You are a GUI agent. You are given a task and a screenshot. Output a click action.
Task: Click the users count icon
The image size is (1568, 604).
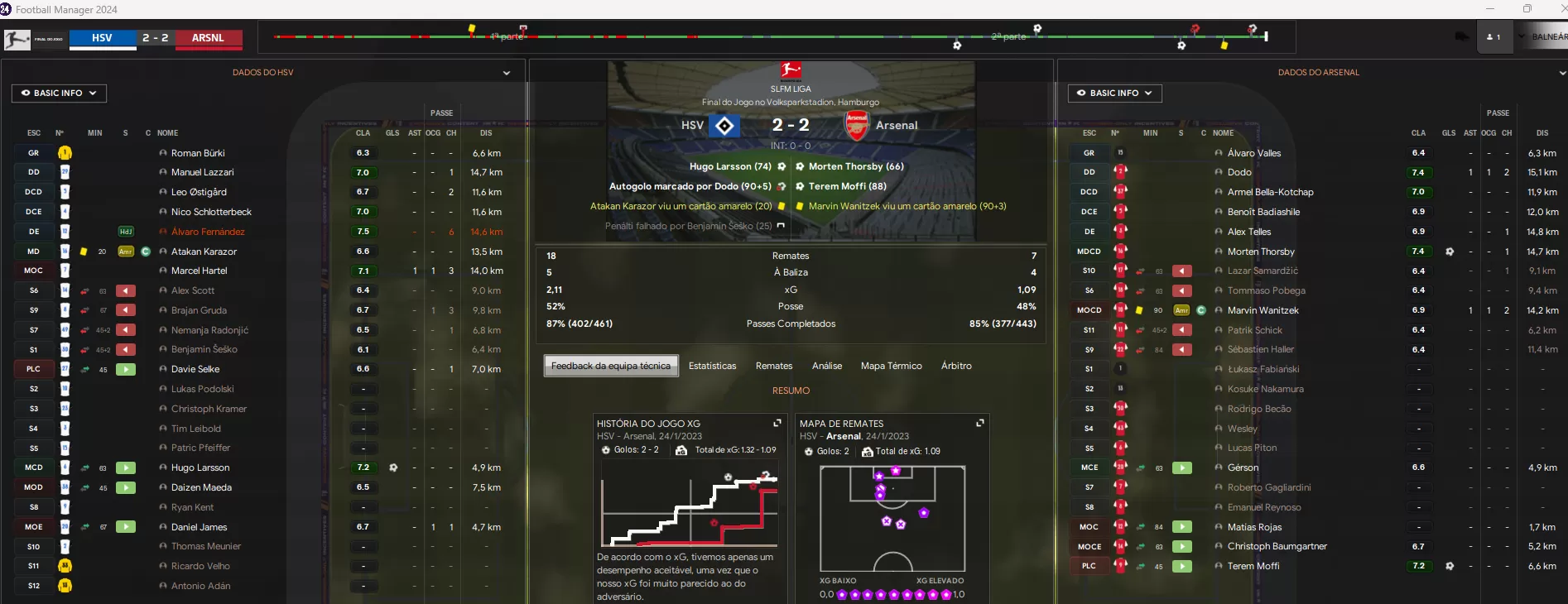(x=1493, y=37)
